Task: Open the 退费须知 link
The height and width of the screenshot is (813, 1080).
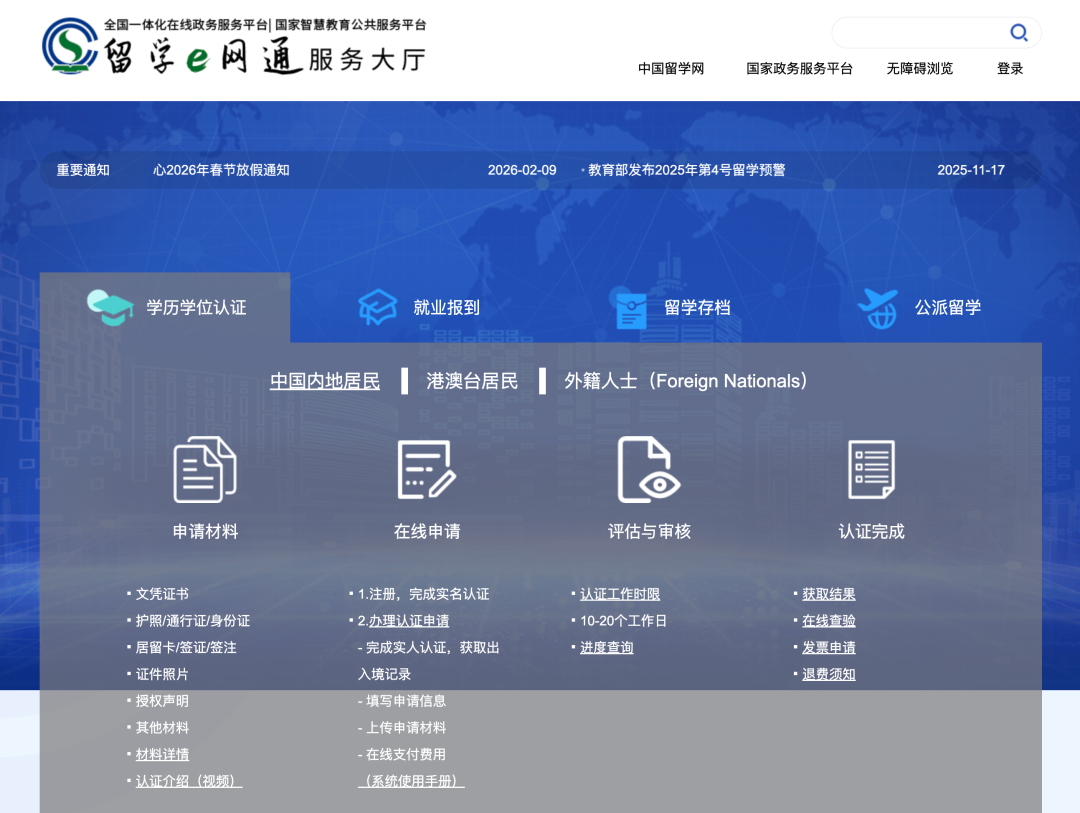Action: (827, 673)
